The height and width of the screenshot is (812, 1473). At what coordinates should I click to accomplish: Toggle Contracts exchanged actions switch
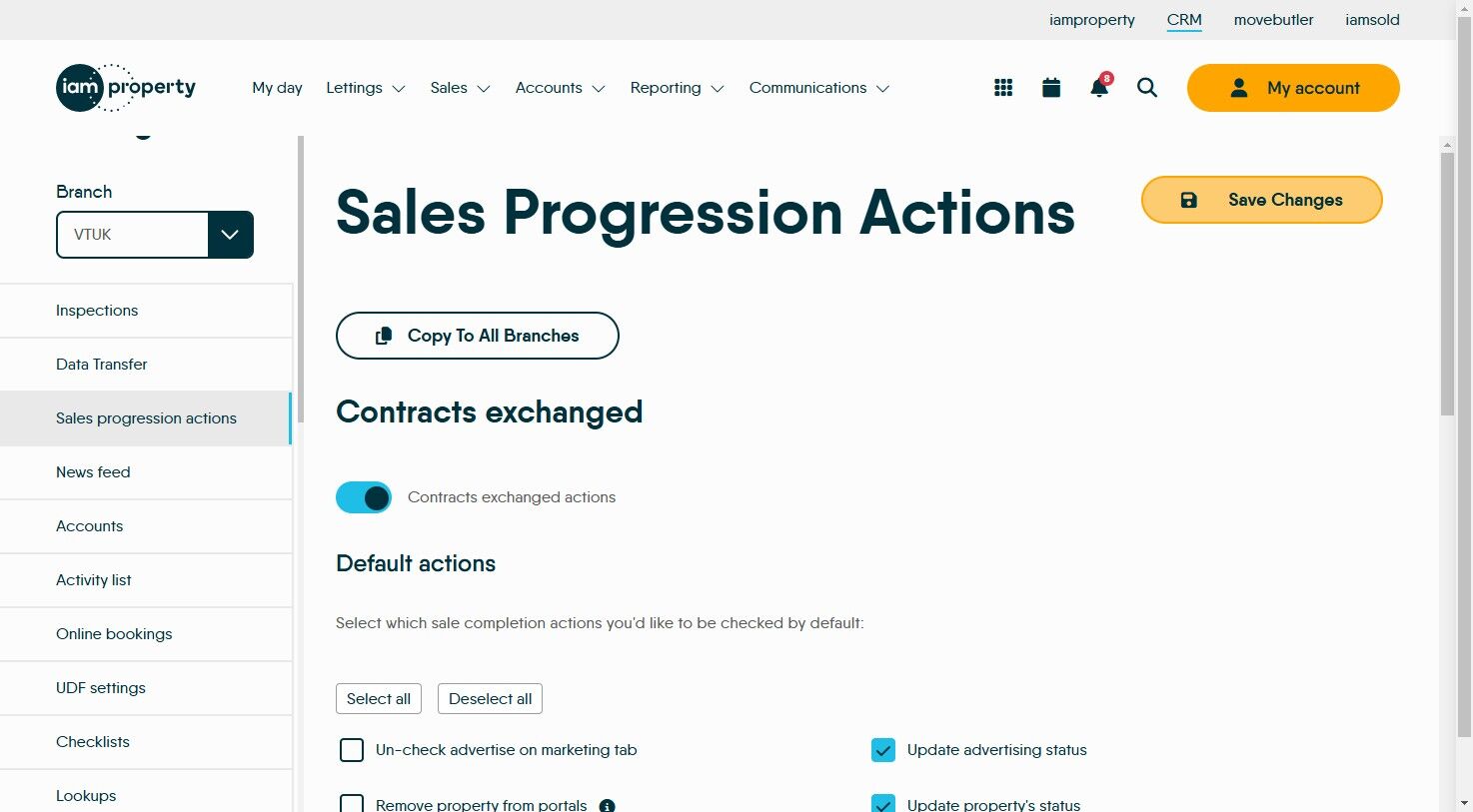(364, 497)
